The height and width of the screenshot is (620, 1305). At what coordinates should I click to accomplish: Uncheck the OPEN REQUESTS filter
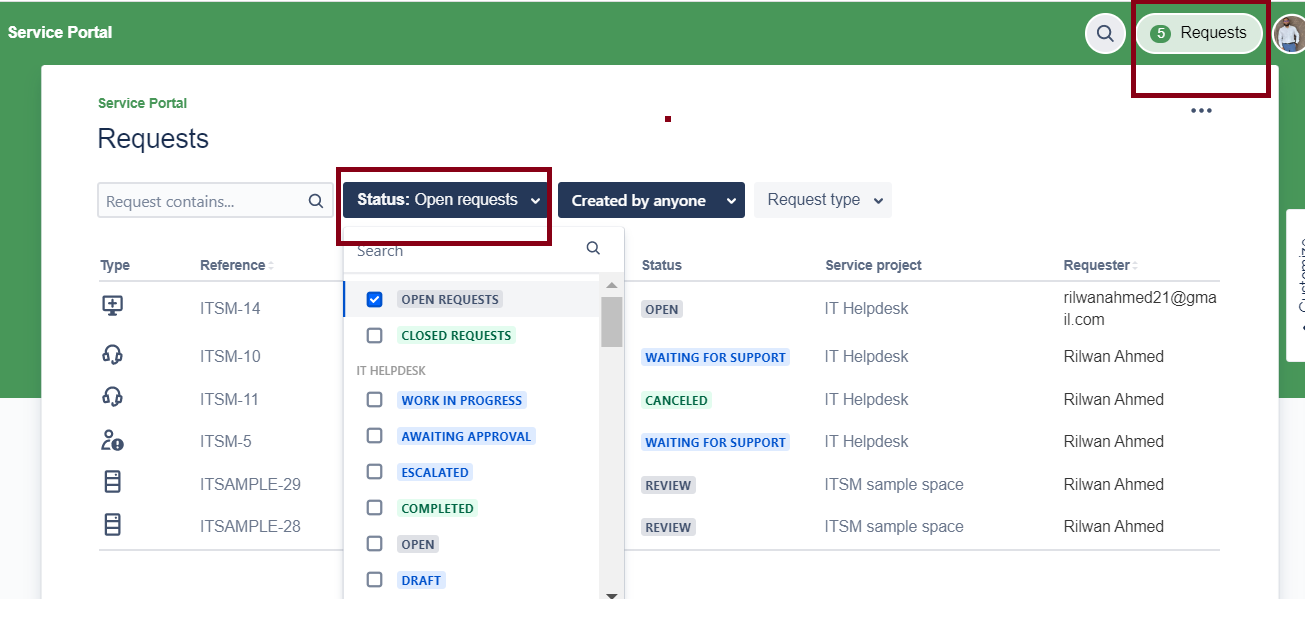pyautogui.click(x=375, y=299)
